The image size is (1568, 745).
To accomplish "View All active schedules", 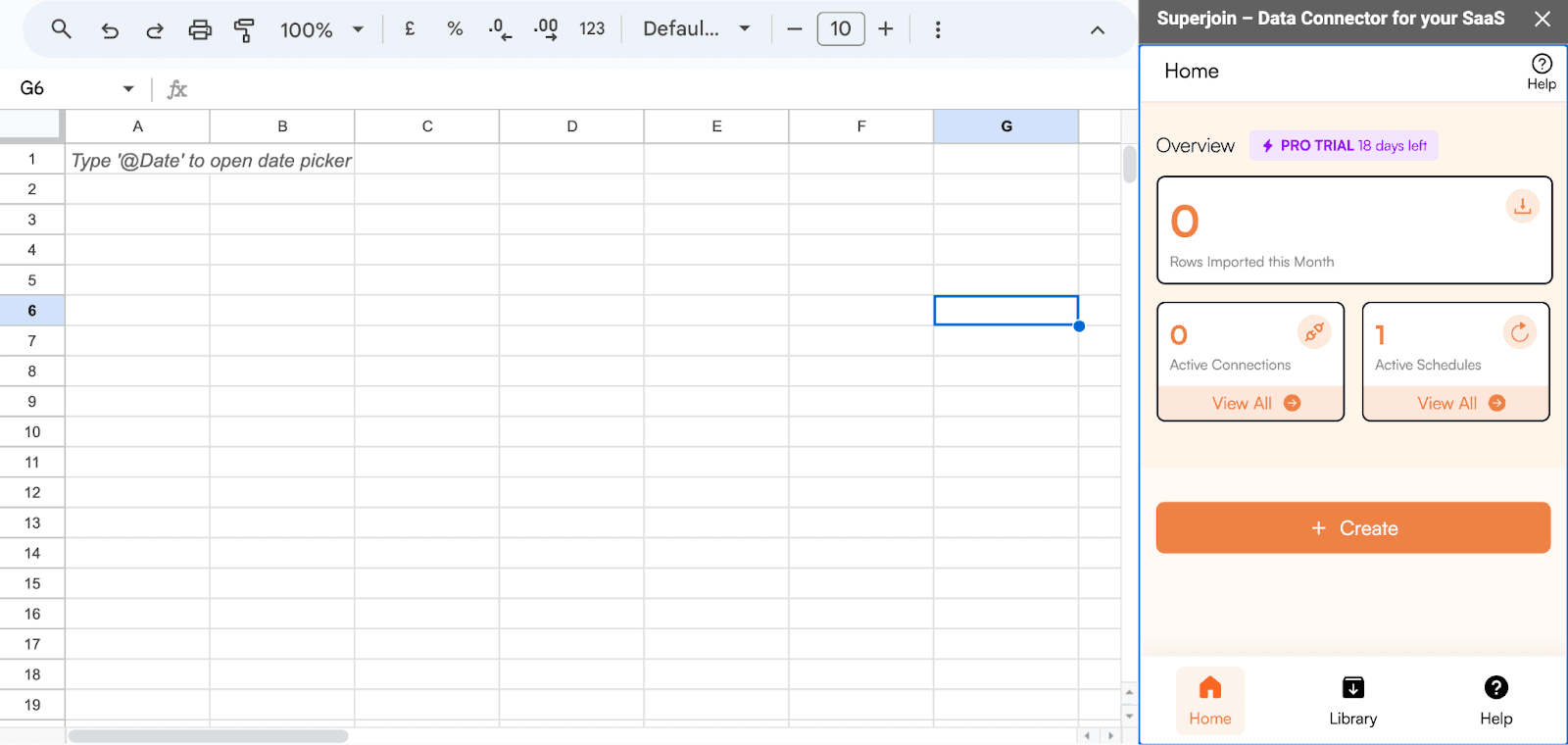I will [1456, 403].
